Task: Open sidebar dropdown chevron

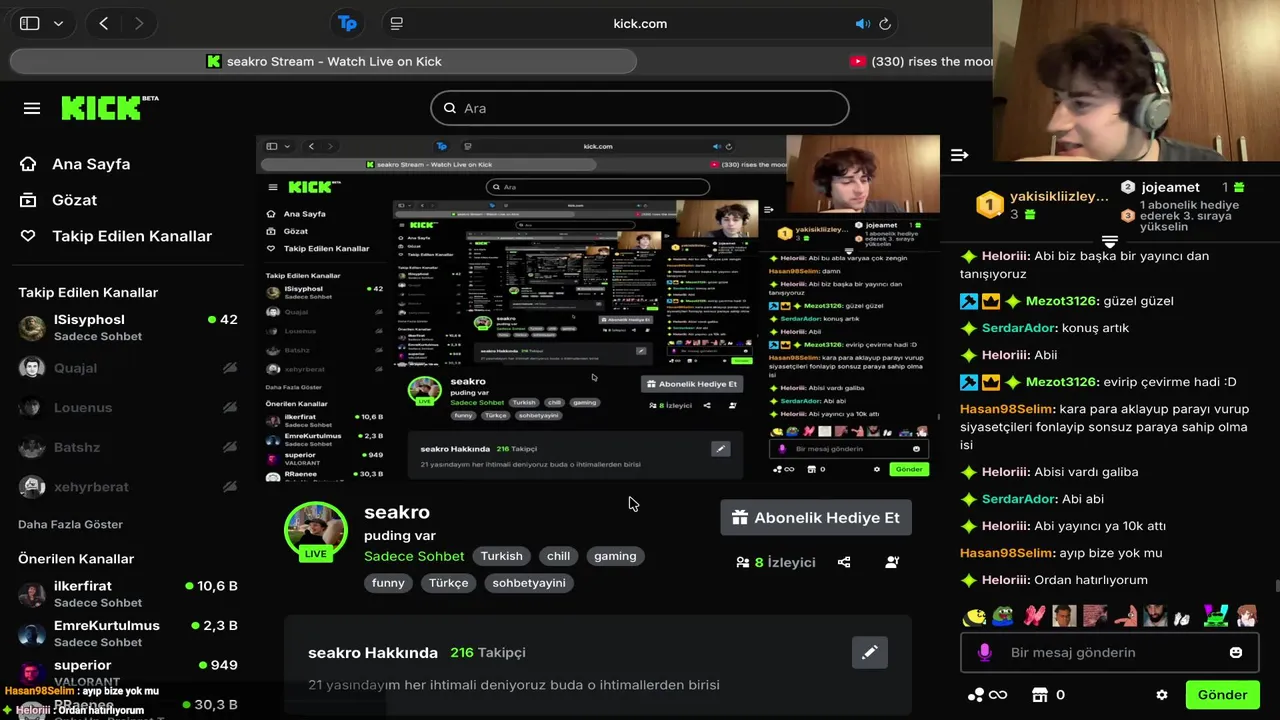Action: point(58,23)
